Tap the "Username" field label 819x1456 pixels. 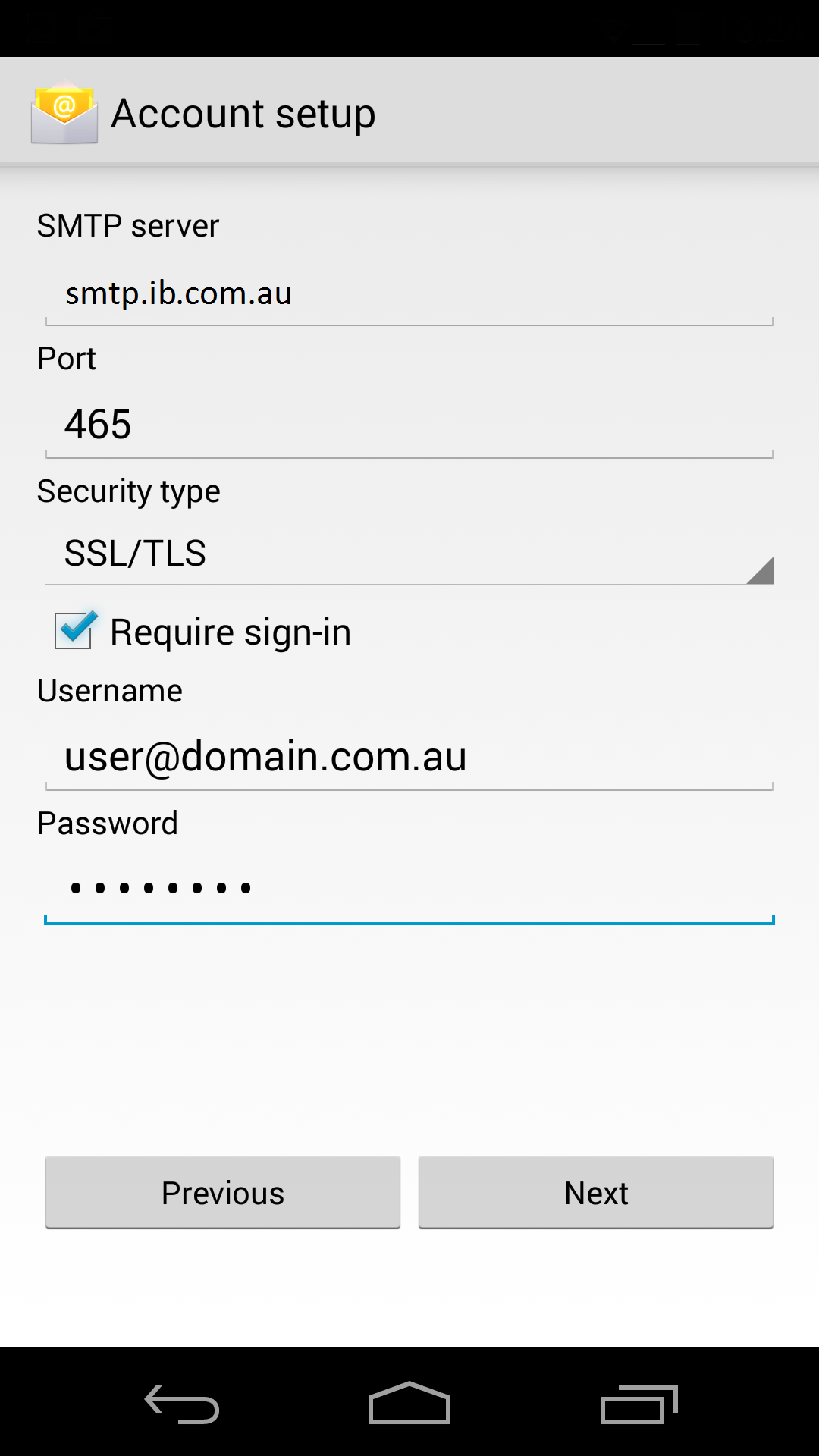(110, 691)
